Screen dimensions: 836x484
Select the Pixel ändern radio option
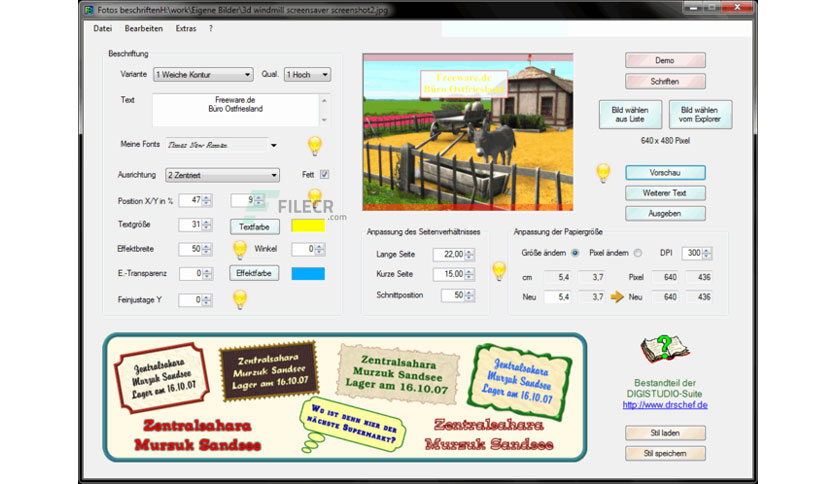point(638,253)
